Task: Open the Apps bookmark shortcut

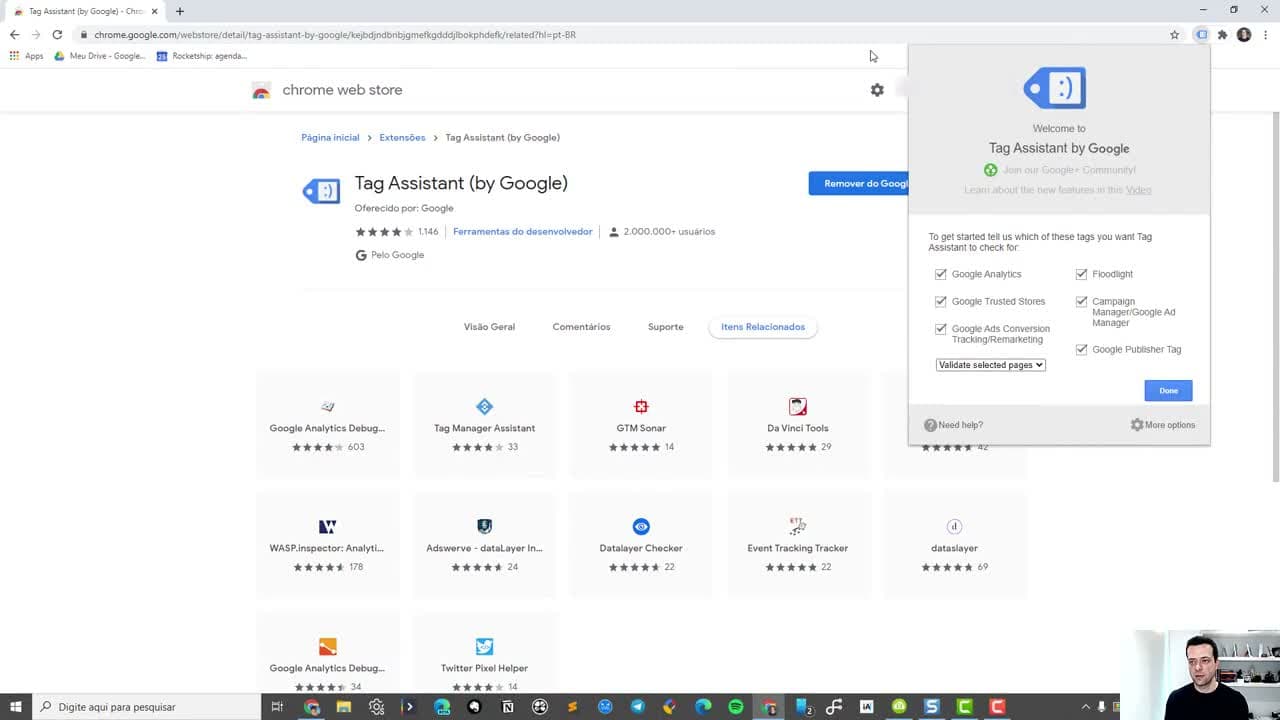Action: (27, 56)
